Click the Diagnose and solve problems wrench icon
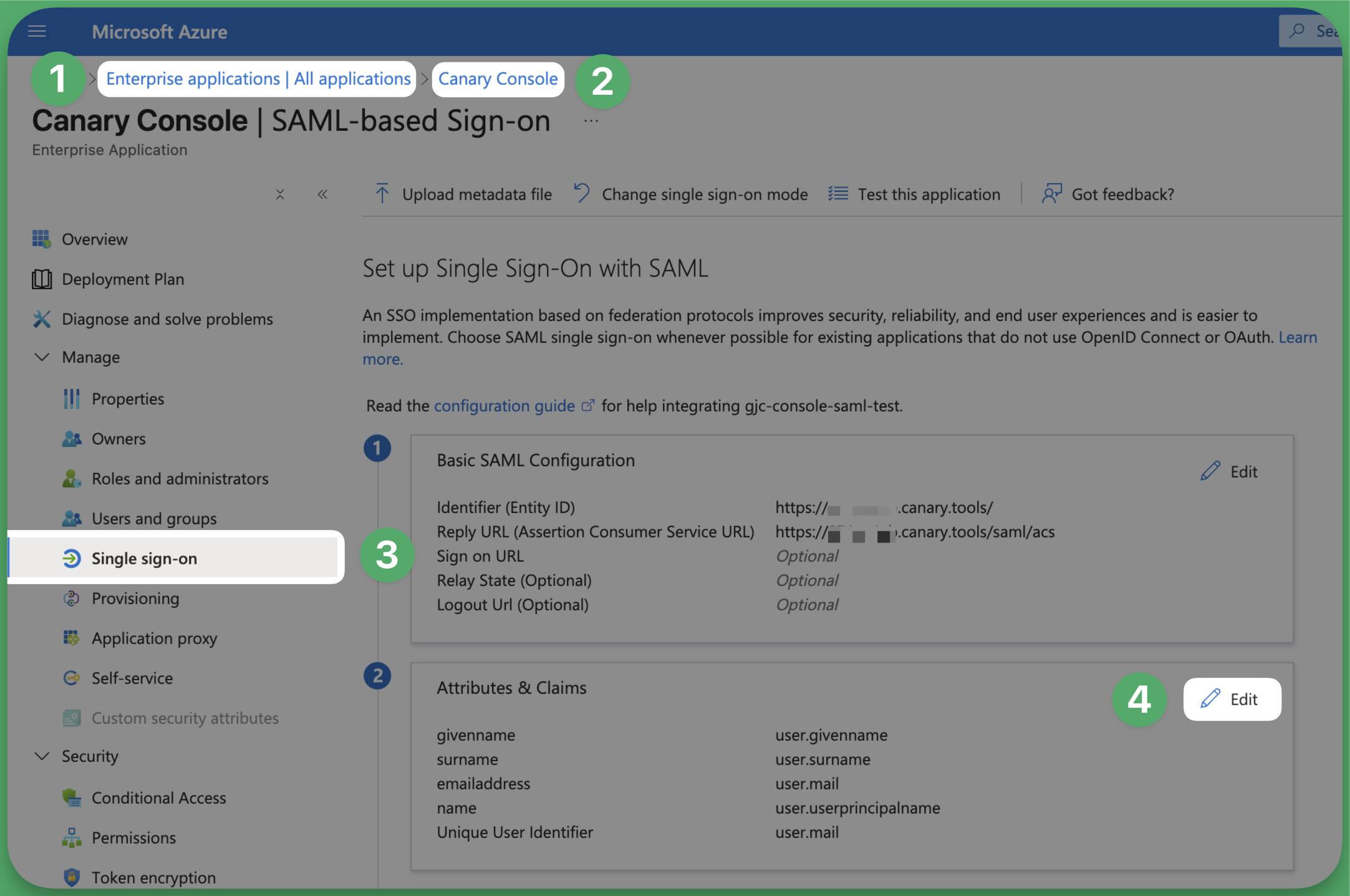The height and width of the screenshot is (896, 1350). click(x=41, y=319)
